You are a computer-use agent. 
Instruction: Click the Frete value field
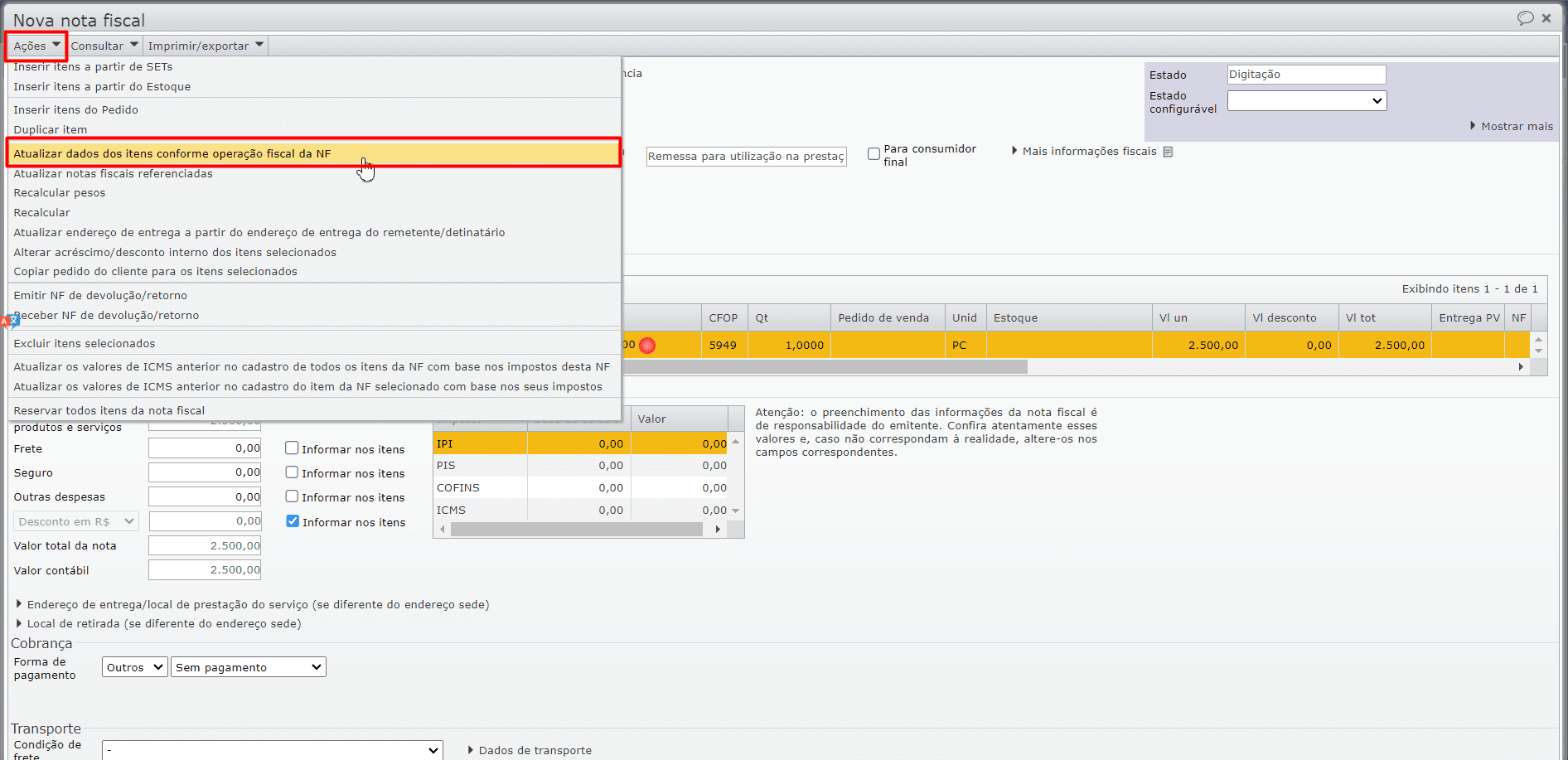point(205,448)
